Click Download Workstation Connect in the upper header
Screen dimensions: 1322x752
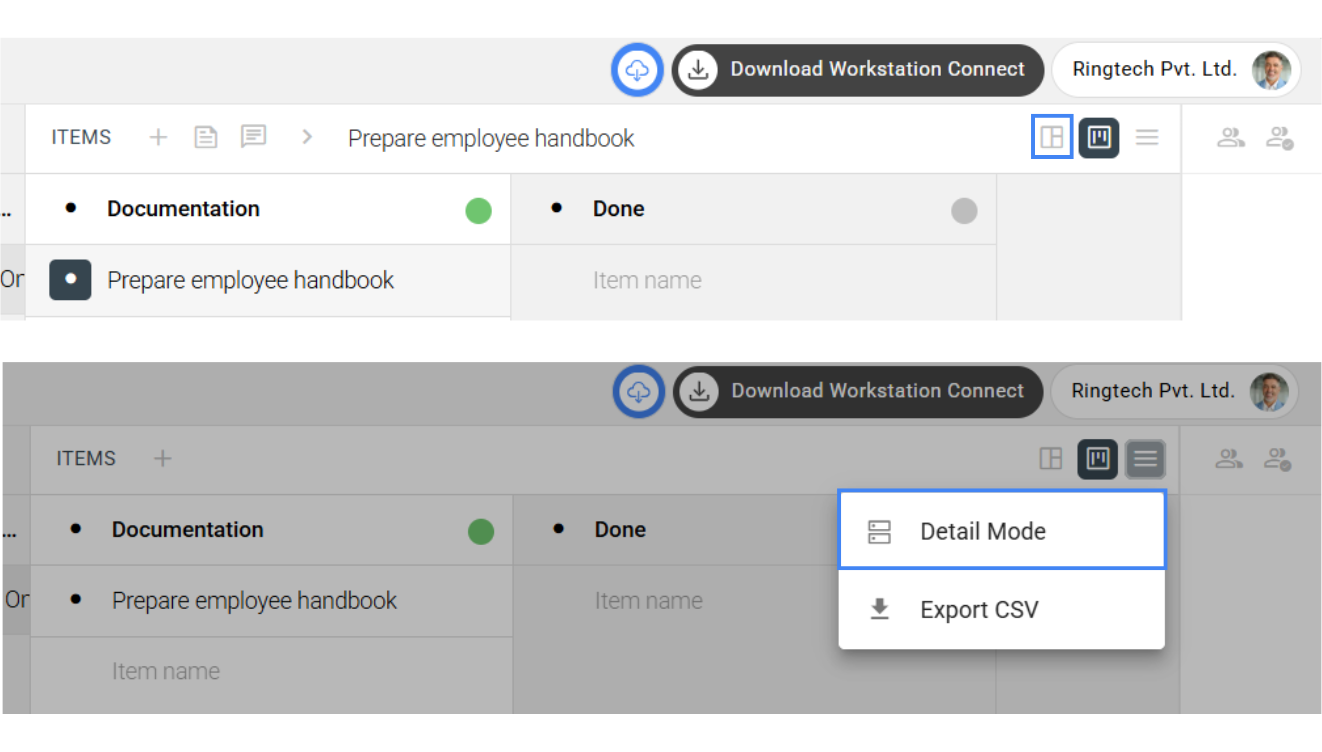click(858, 70)
